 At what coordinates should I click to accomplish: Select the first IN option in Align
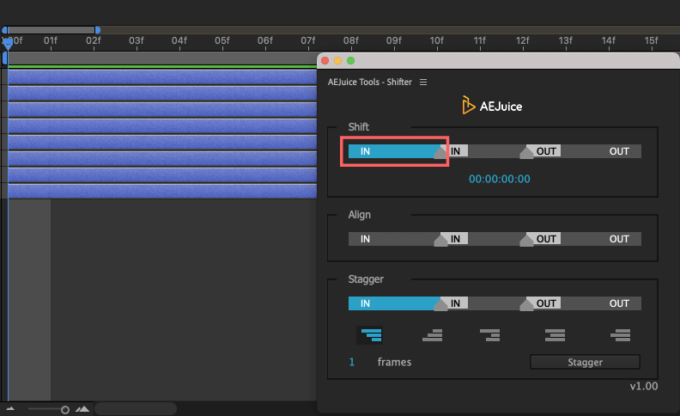click(x=365, y=239)
